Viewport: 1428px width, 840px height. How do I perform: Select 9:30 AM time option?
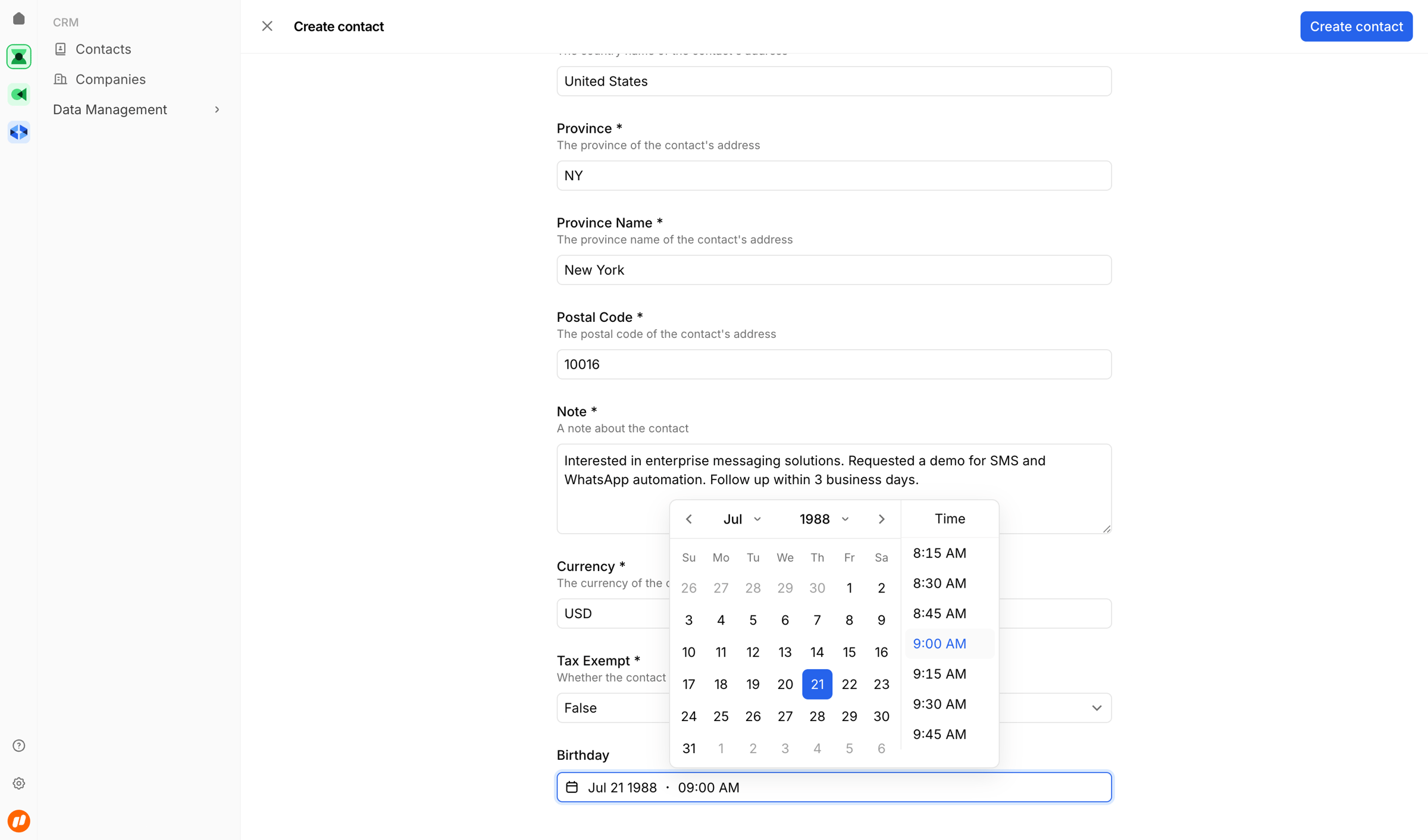950,704
